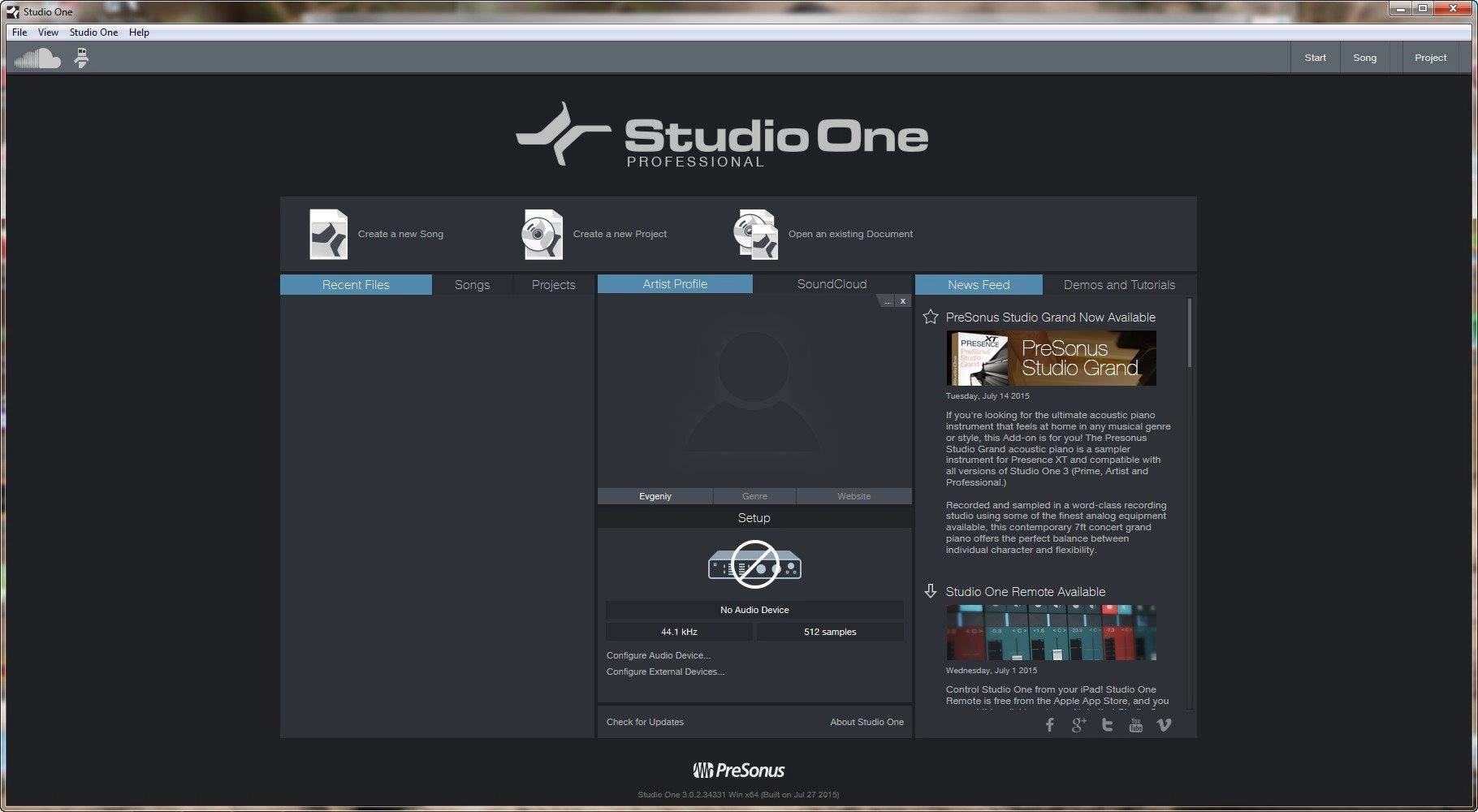Open the SoundCloud cloud icon in toolbar
1478x812 pixels.
(x=37, y=58)
